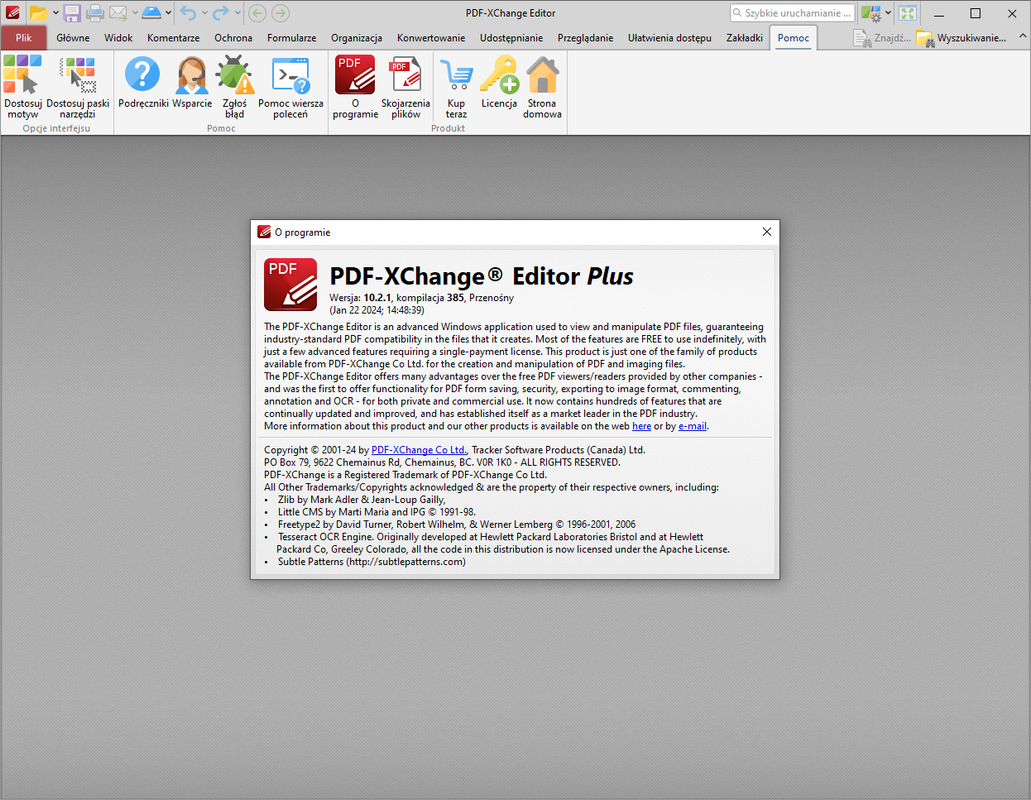Click the email envelope icon
Screen dimensions: 1031x800
(x=118, y=13)
